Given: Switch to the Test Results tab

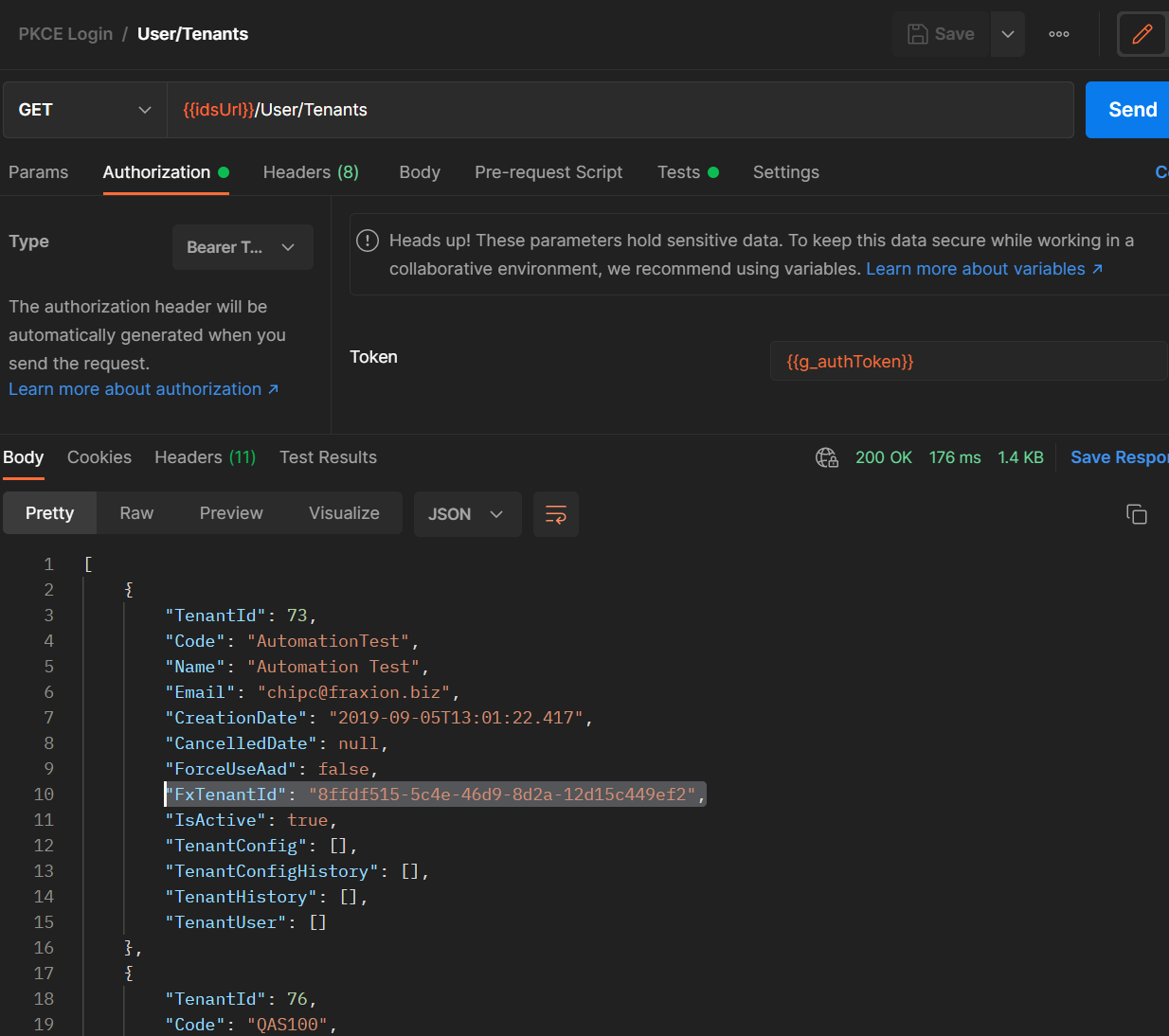Looking at the screenshot, I should [328, 457].
